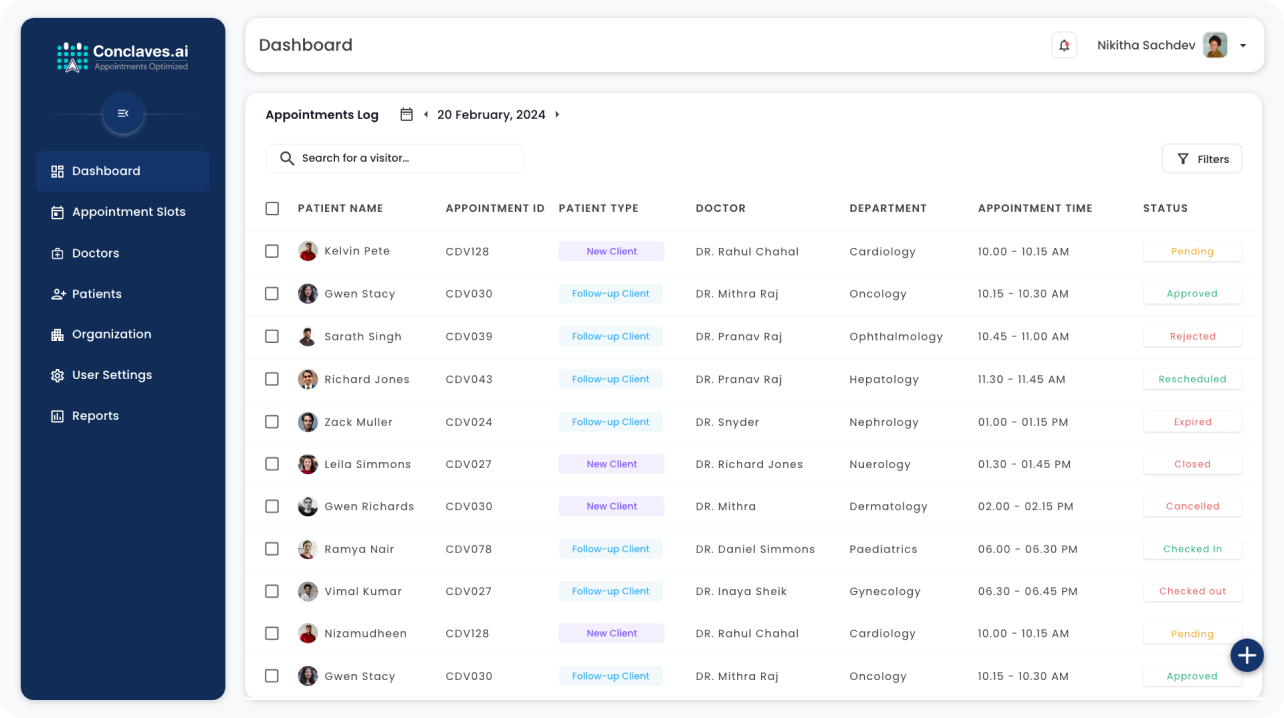1284x718 pixels.
Task: Click the blue plus floating button
Action: (x=1246, y=656)
